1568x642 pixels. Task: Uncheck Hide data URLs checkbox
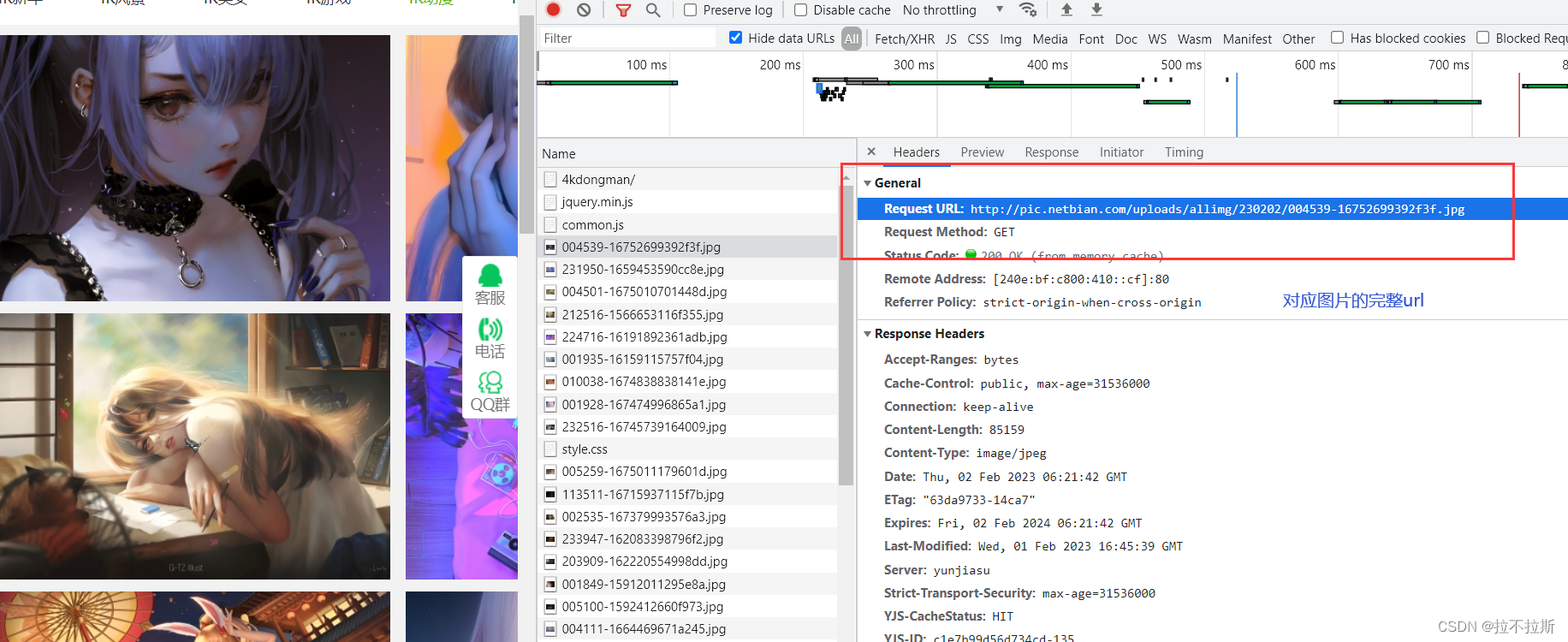(735, 38)
